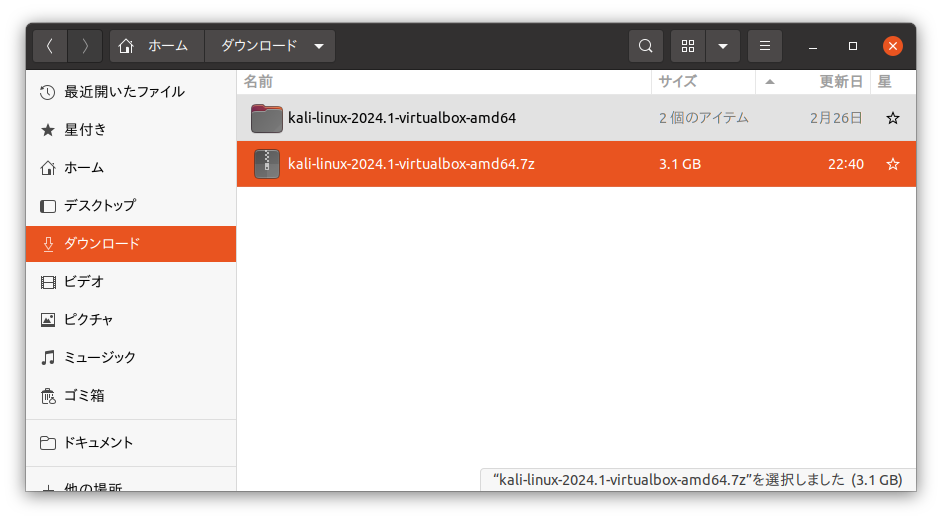Open the file search magnifier
Image resolution: width=942 pixels, height=520 pixels.
point(646,46)
